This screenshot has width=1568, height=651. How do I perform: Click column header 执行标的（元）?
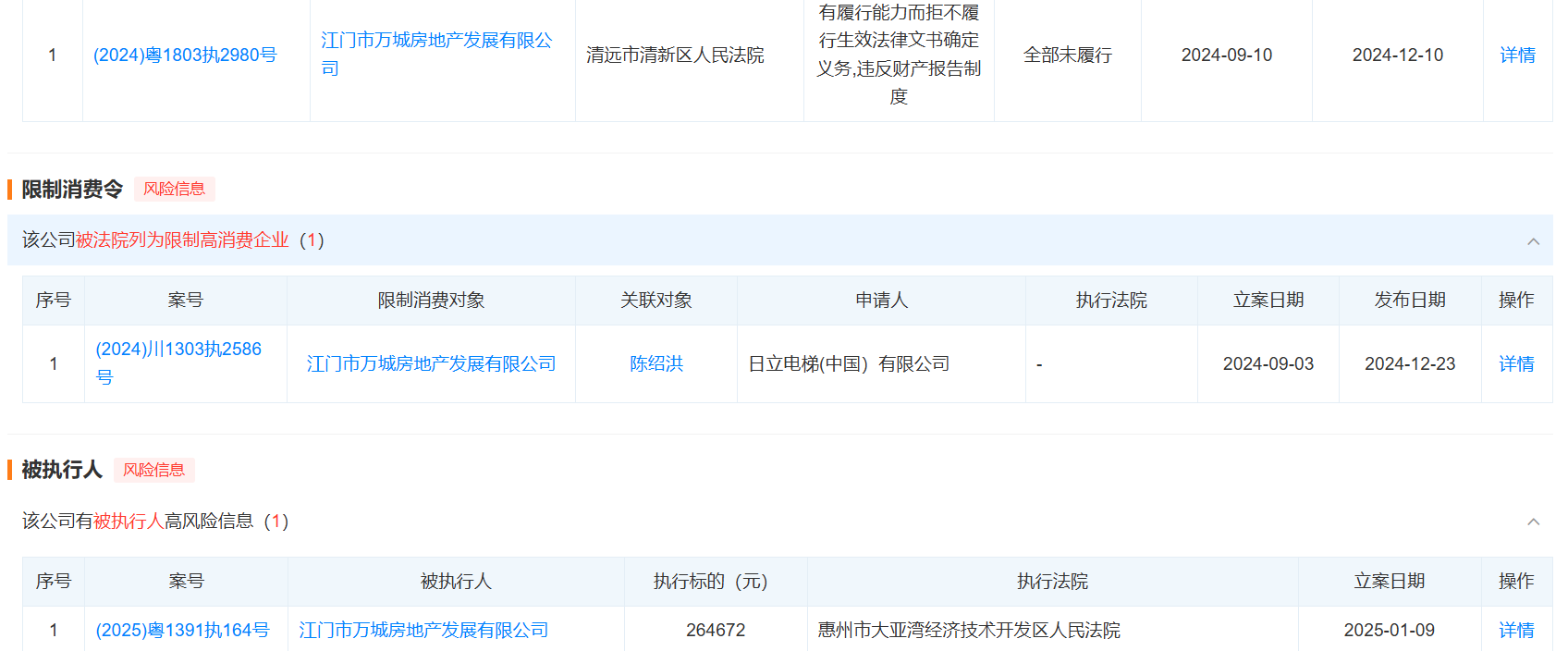coord(711,582)
